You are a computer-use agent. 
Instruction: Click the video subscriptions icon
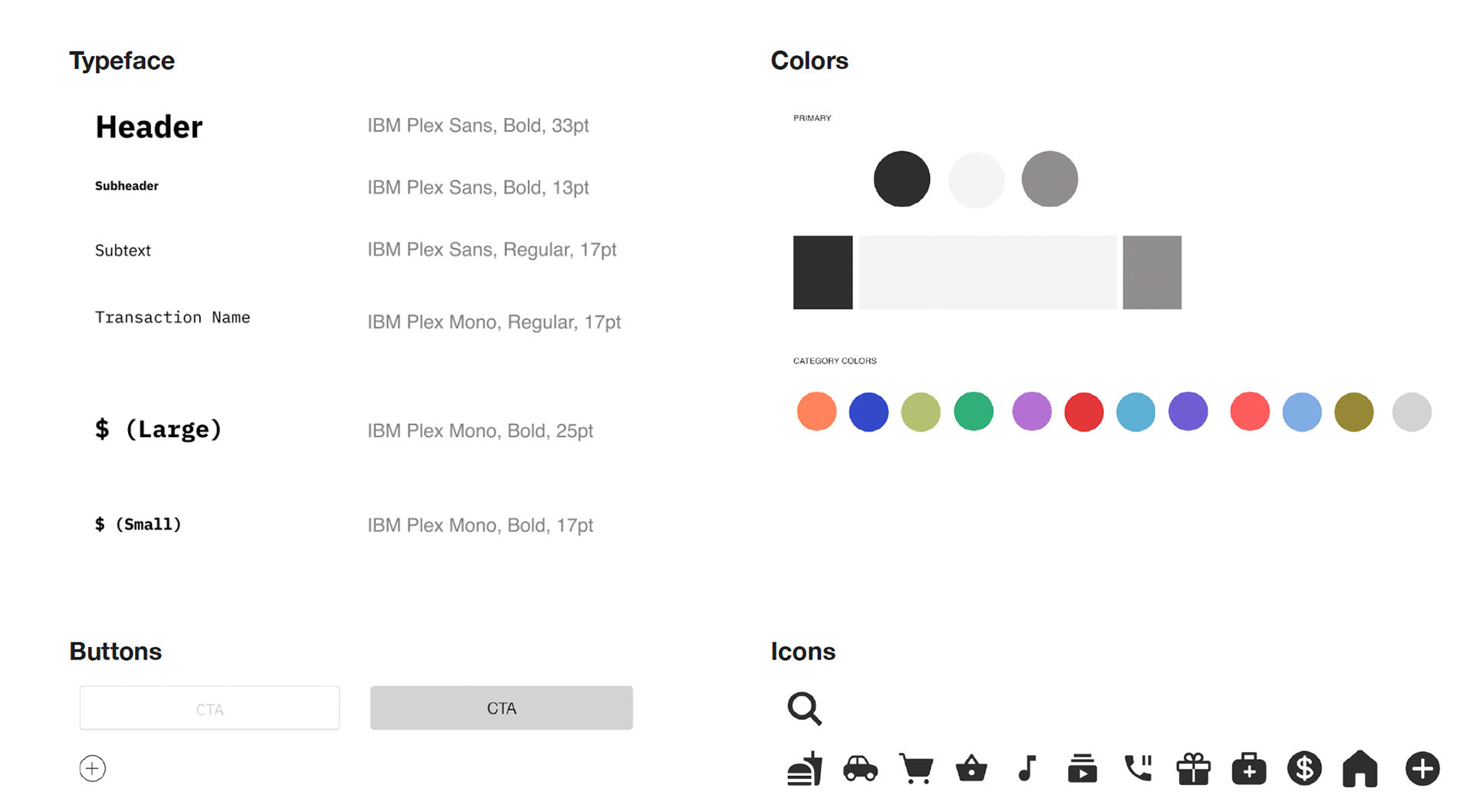(x=1082, y=768)
